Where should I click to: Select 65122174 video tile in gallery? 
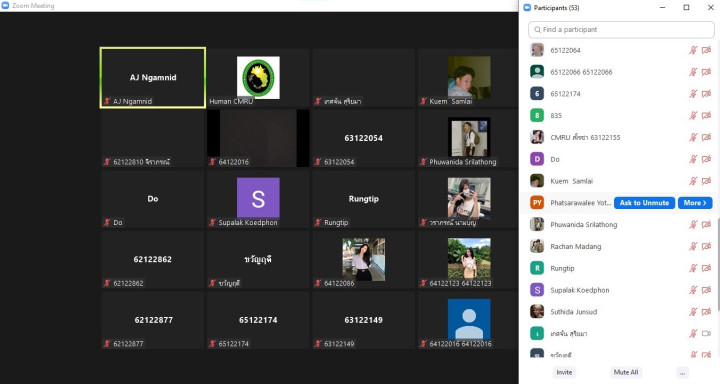point(258,320)
